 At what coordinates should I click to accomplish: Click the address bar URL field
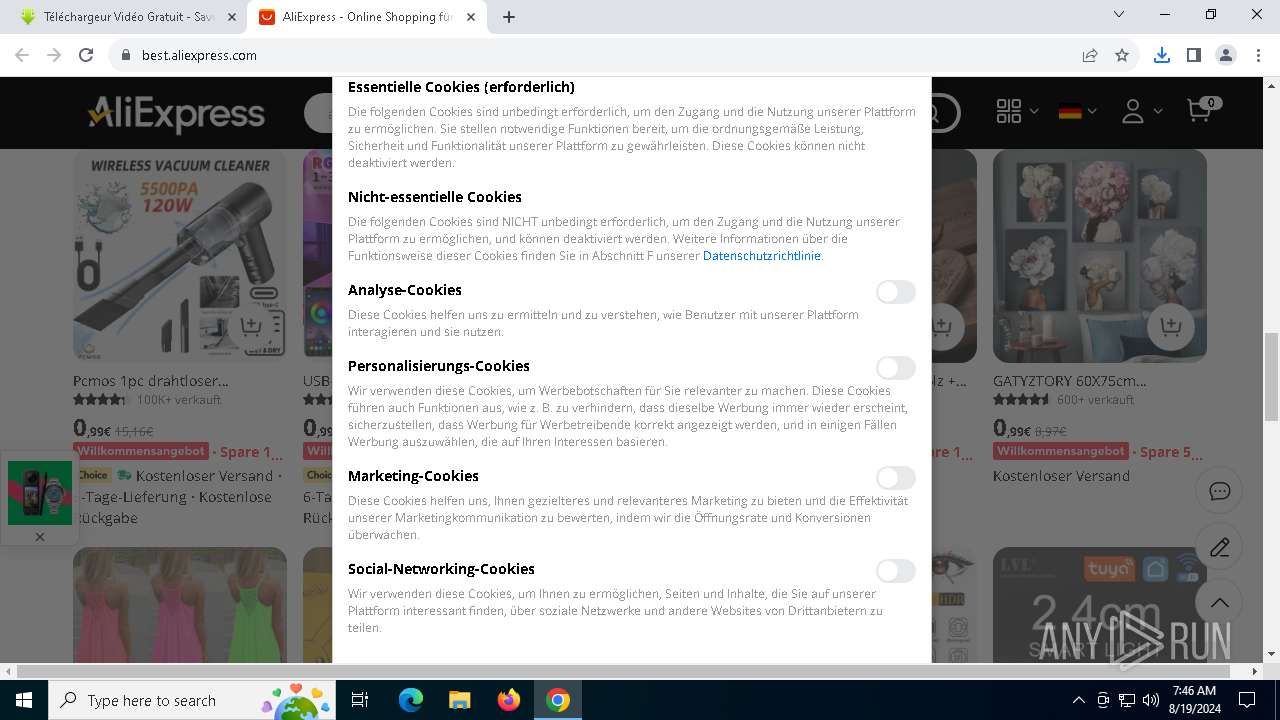tap(600, 55)
